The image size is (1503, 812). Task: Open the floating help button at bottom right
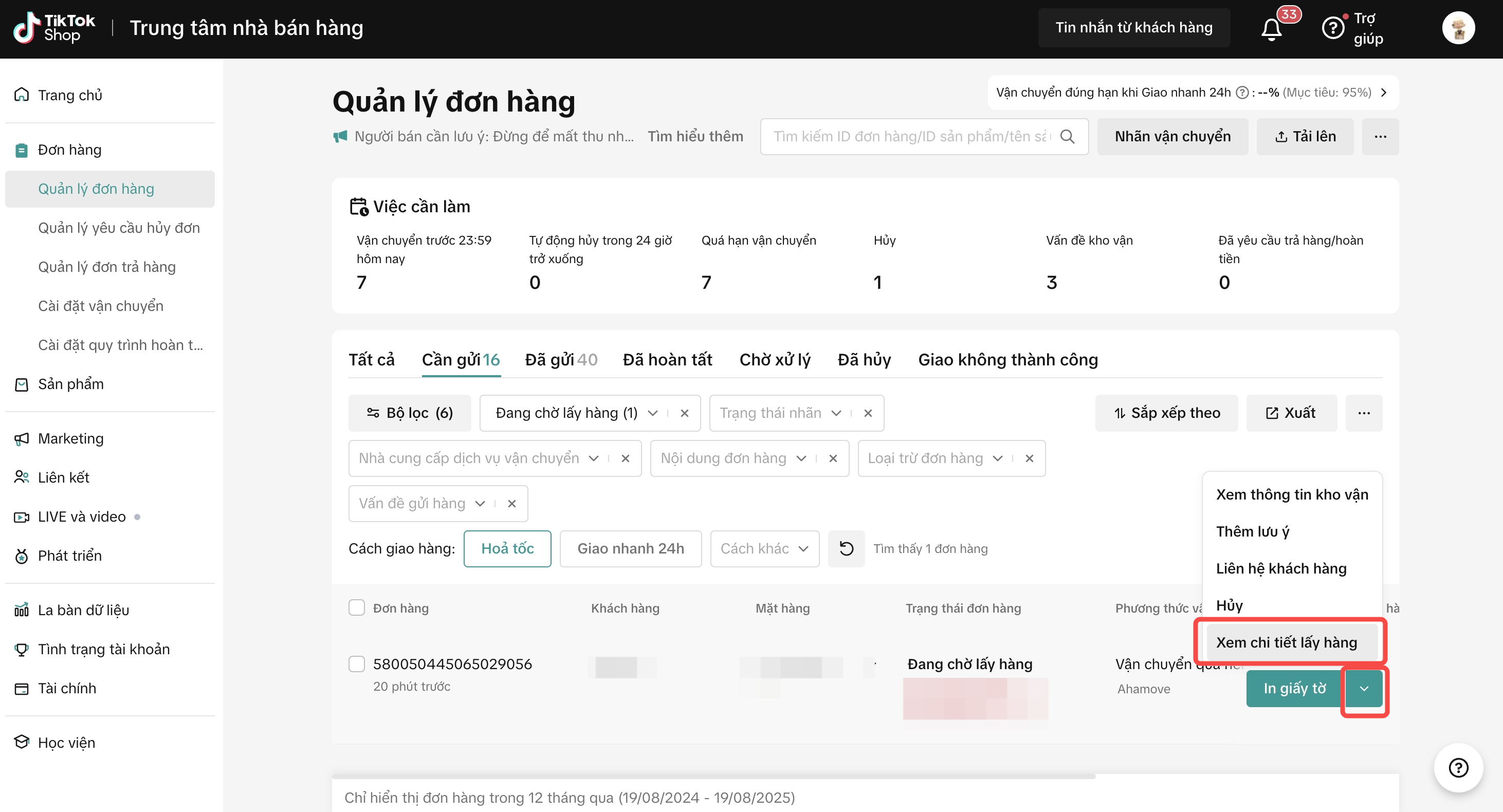click(1458, 768)
